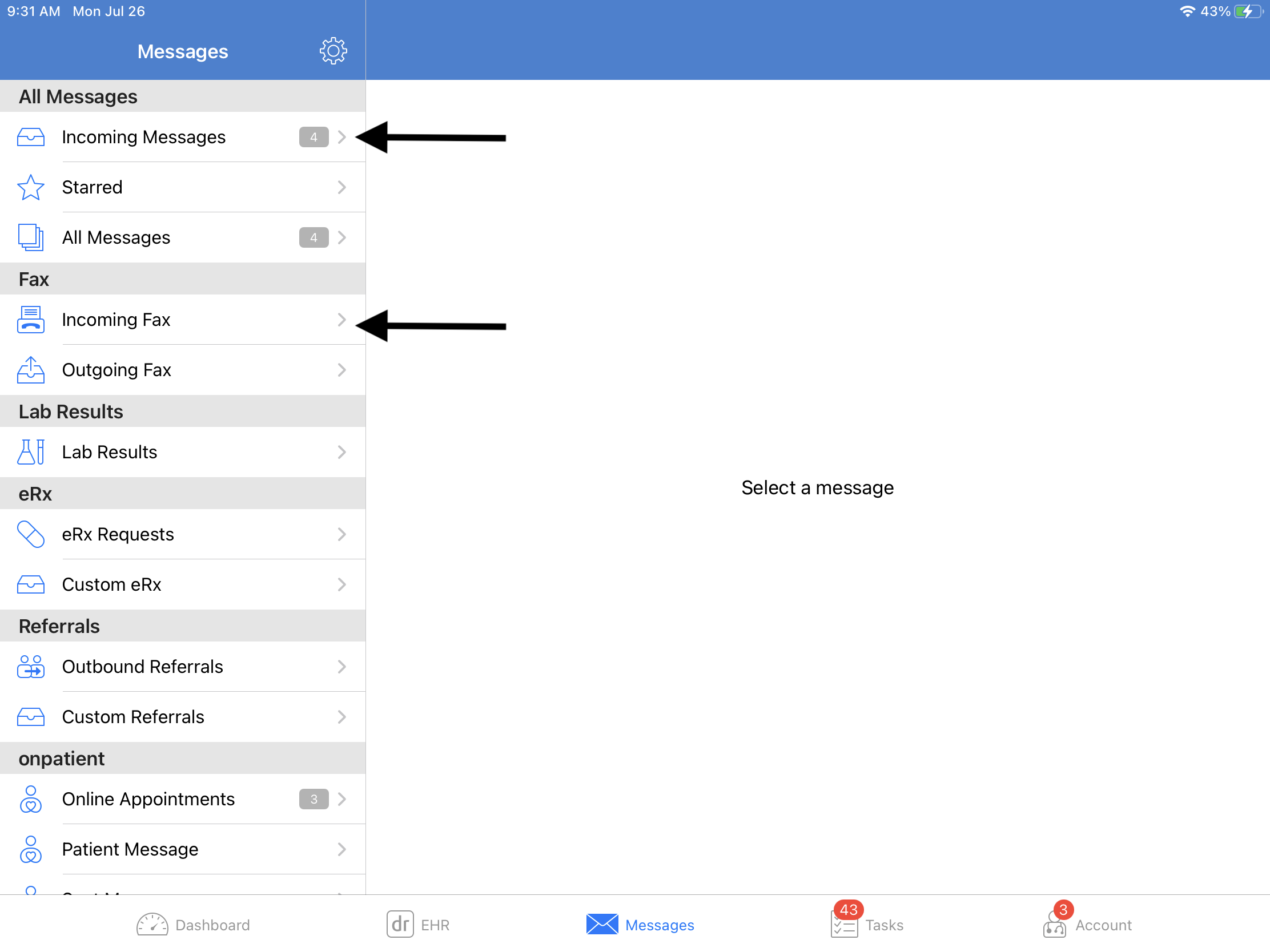Tap the onpatient section header

[x=183, y=758]
